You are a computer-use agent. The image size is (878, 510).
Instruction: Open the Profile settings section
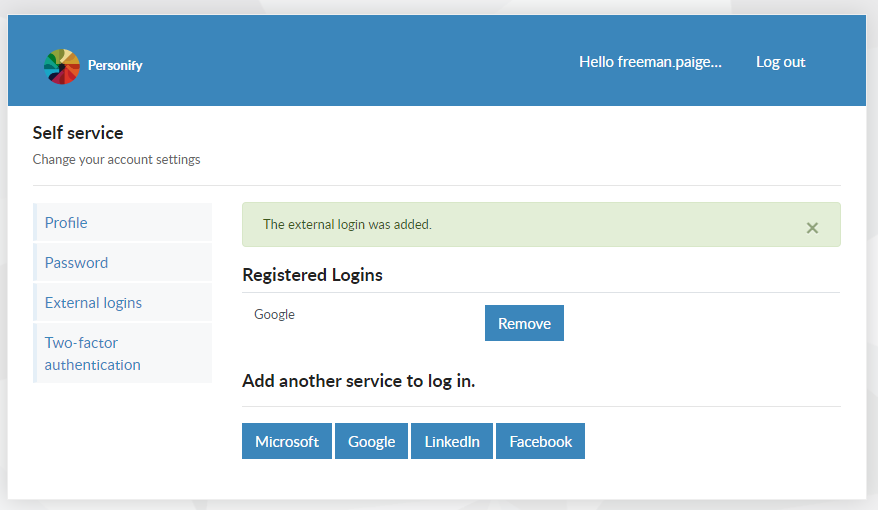pyautogui.click(x=123, y=222)
